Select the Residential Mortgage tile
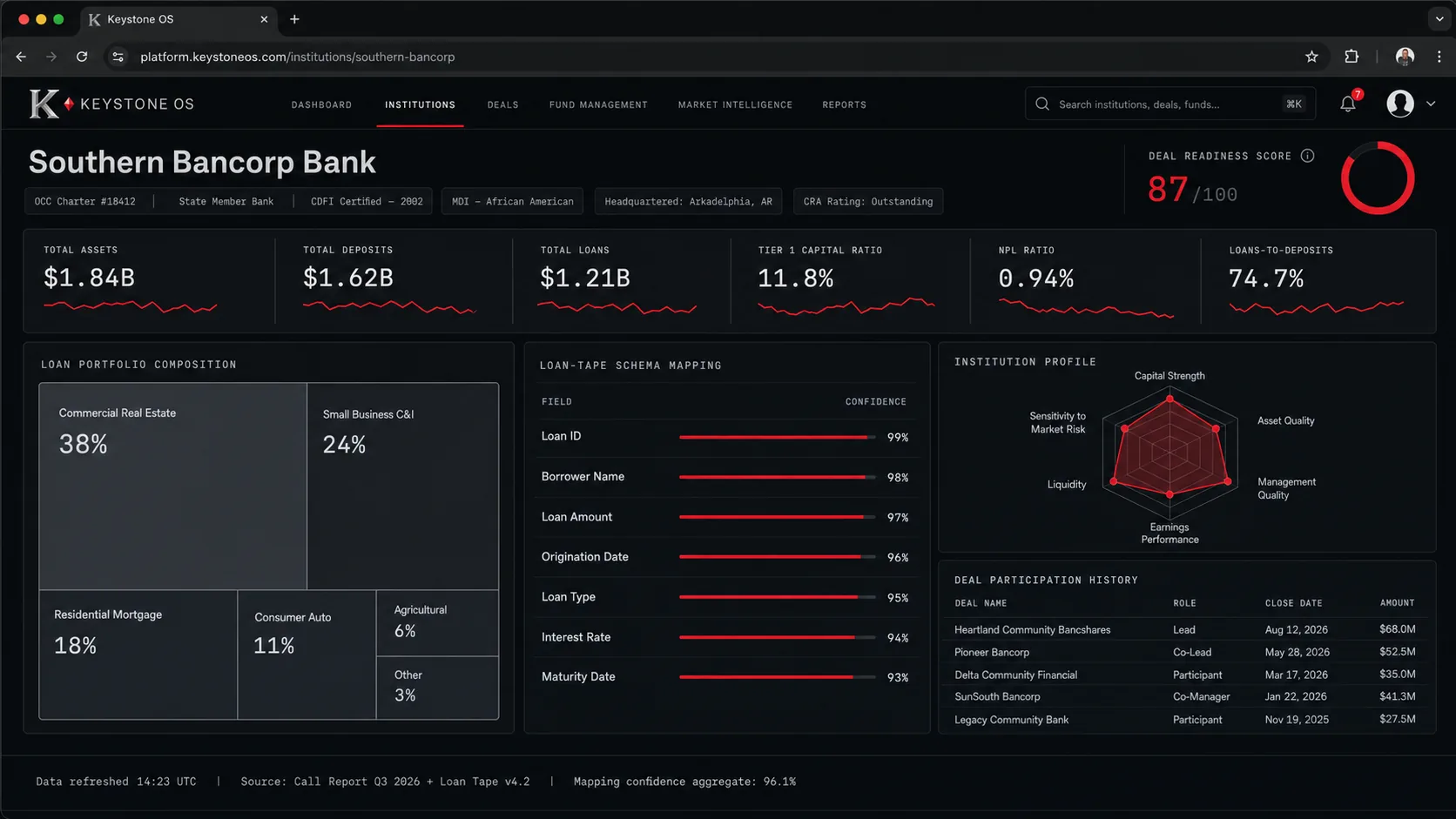Image resolution: width=1456 pixels, height=819 pixels. click(138, 655)
